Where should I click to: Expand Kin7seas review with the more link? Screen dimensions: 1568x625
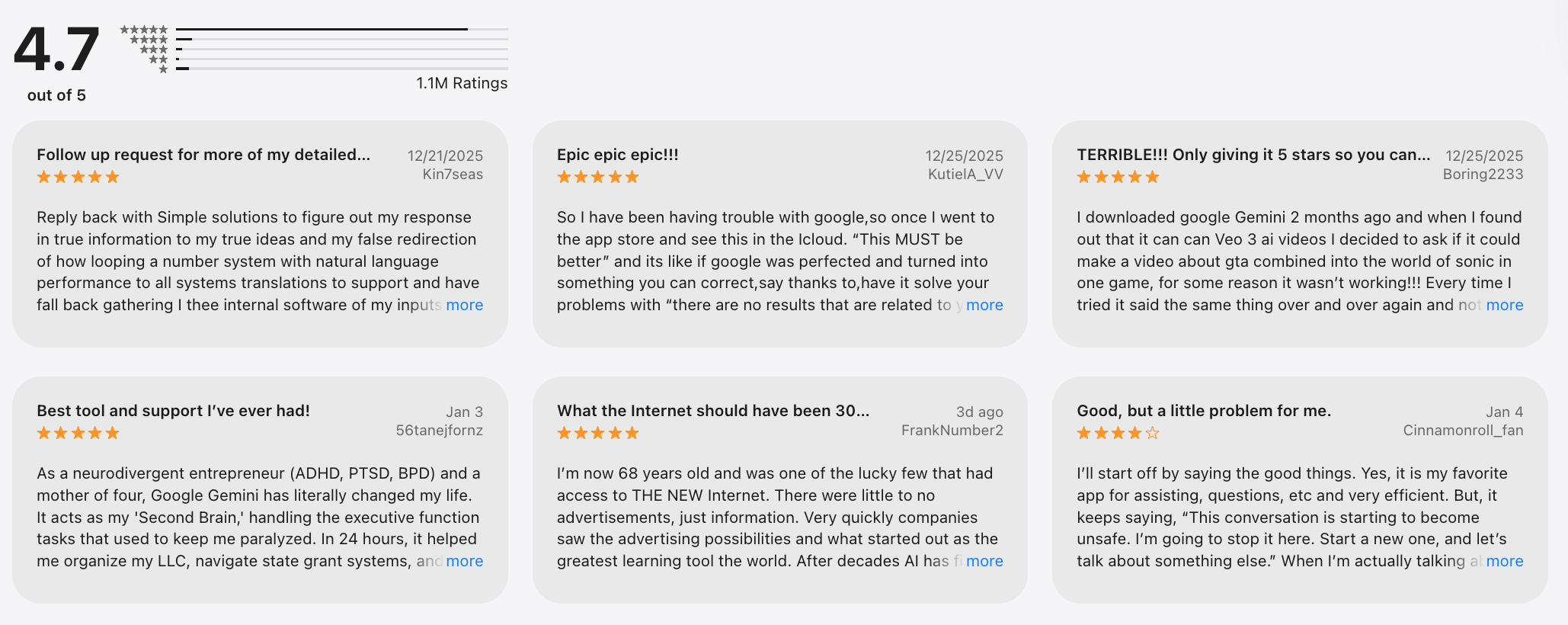465,305
